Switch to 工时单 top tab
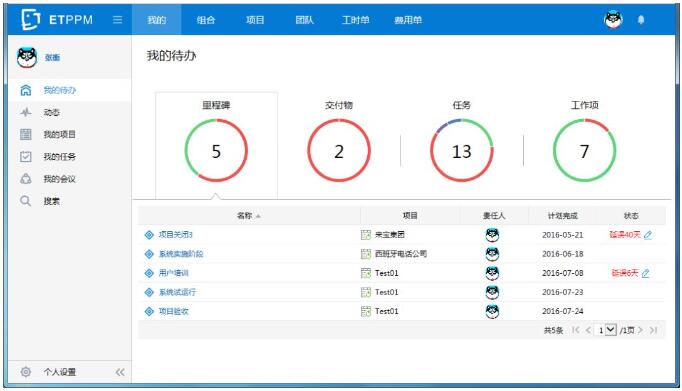 tap(356, 20)
